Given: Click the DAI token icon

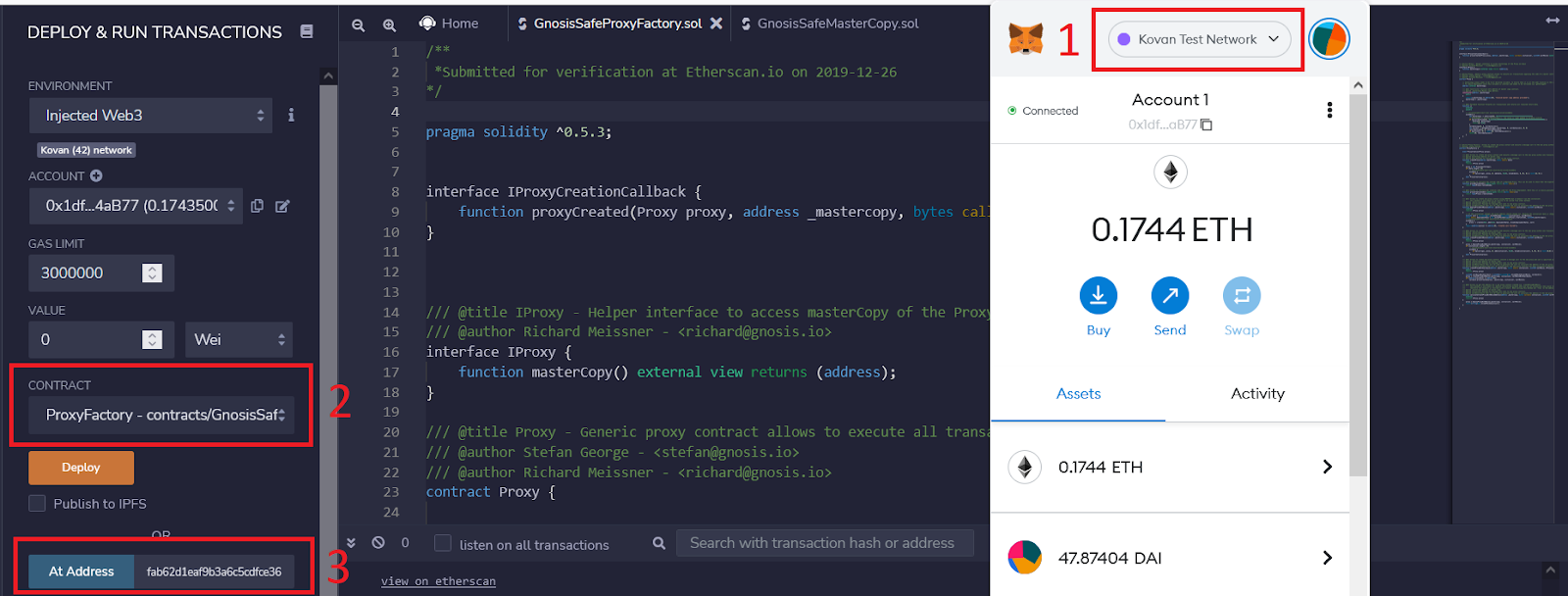Looking at the screenshot, I should pos(1025,558).
